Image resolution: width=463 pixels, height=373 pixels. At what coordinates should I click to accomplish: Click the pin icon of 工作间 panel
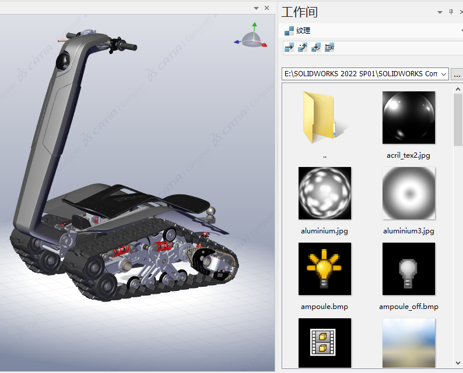click(x=451, y=12)
